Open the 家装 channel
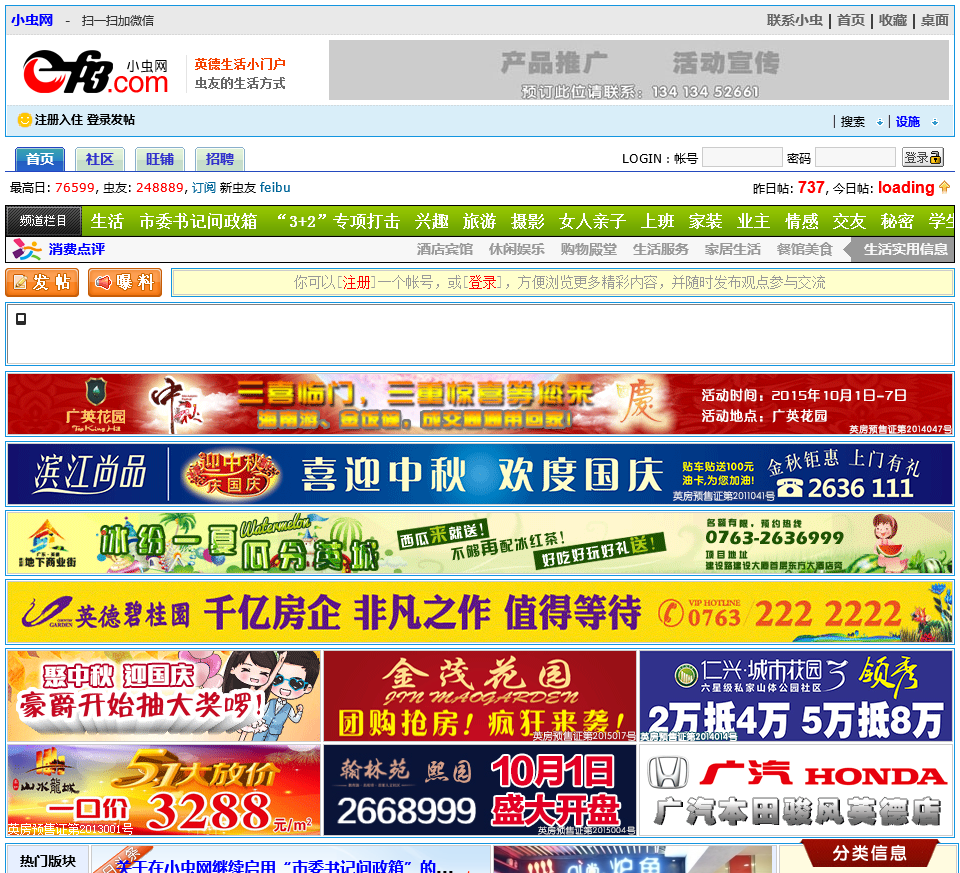The width and height of the screenshot is (960, 873). point(705,221)
